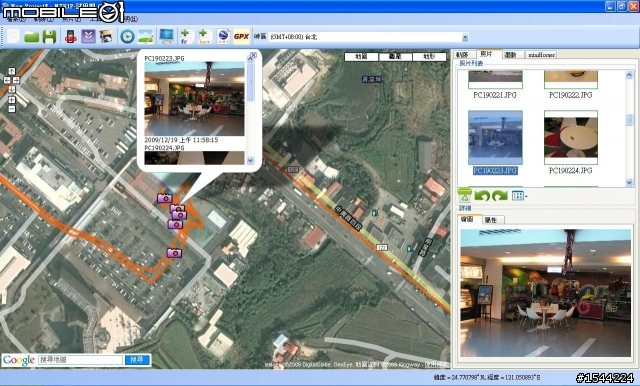Click the landscape picture edit icon
Screen dimensions: 640x386
click(x=146, y=37)
